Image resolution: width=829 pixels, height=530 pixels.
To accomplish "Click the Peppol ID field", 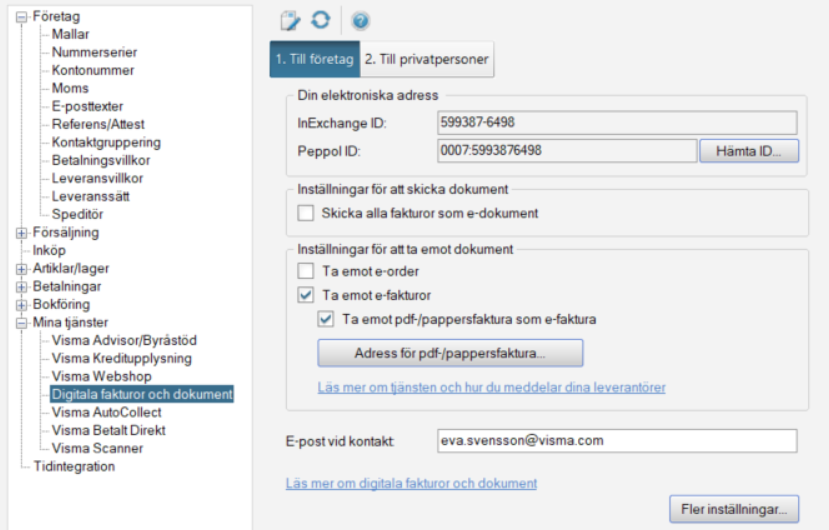I will click(x=567, y=151).
